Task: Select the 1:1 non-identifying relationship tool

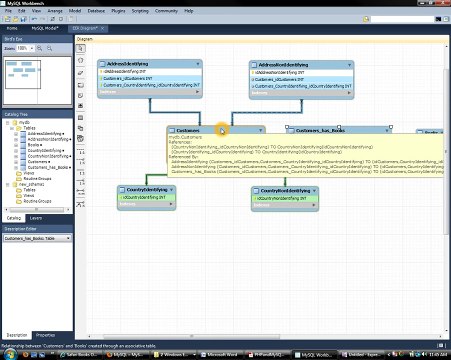Action: coord(81,152)
